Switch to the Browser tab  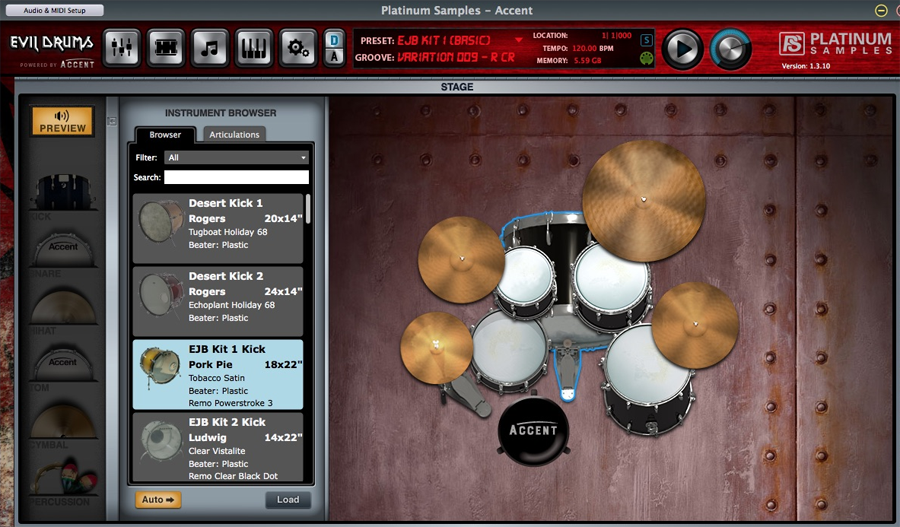click(165, 134)
